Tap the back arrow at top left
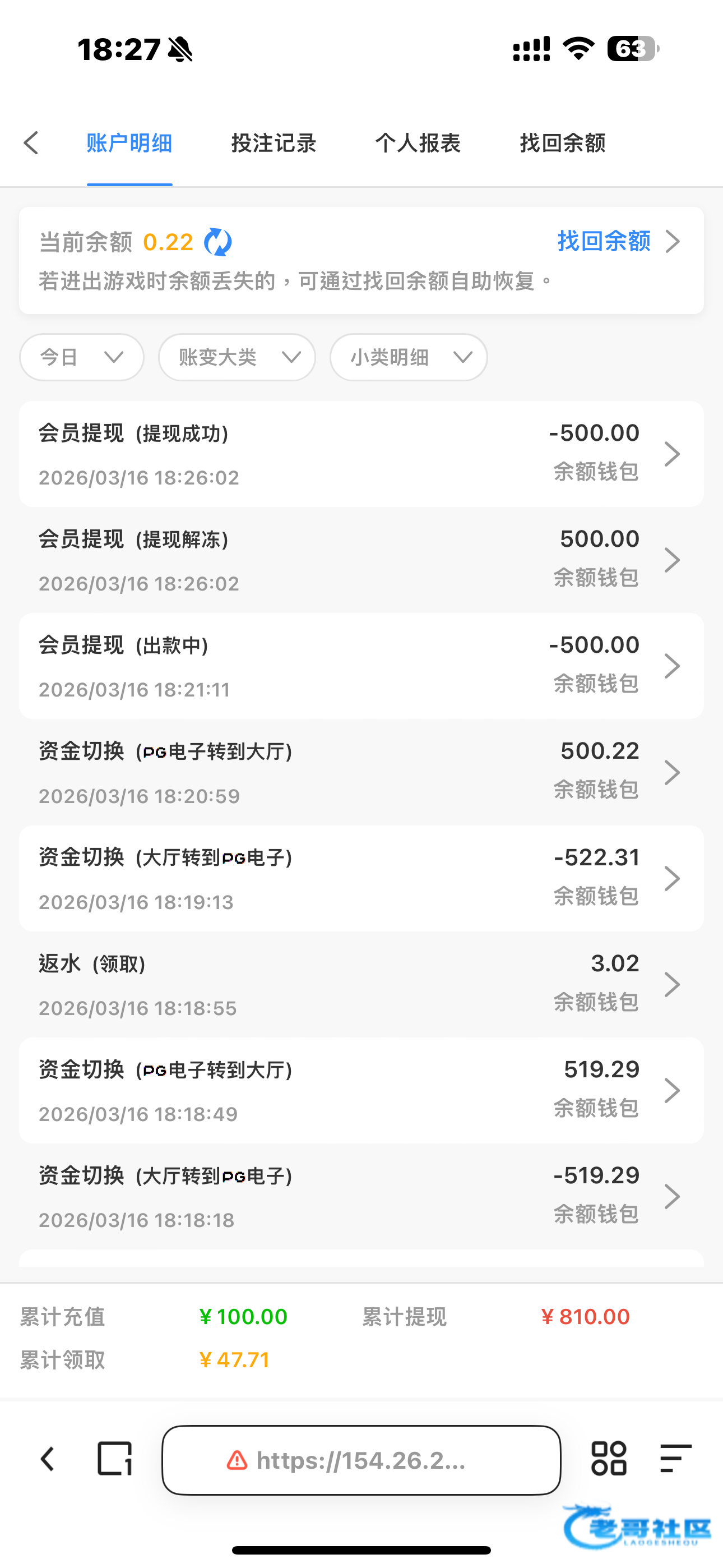Viewport: 723px width, 1568px height. pos(31,144)
